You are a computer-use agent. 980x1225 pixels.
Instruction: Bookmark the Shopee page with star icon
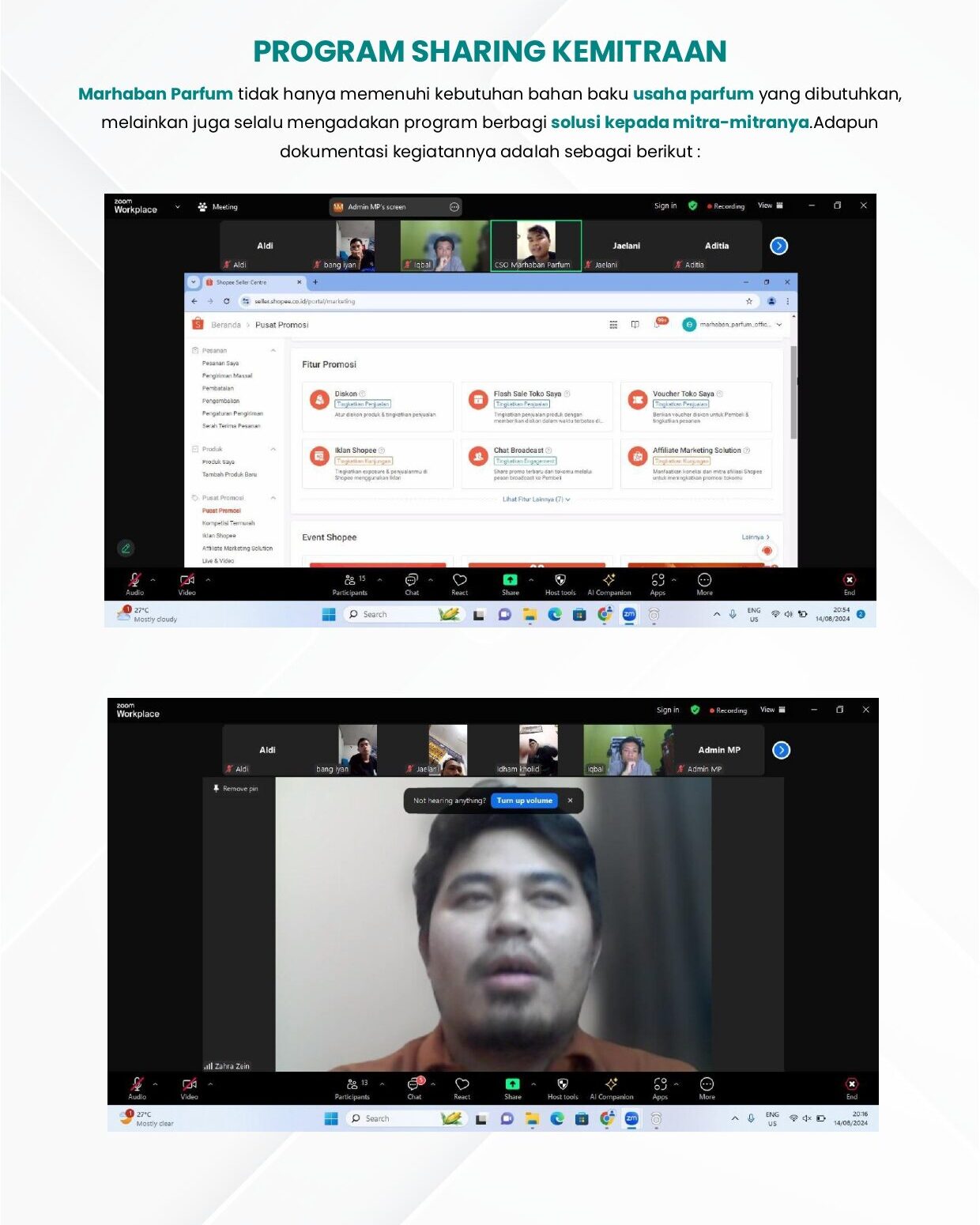coord(749,301)
